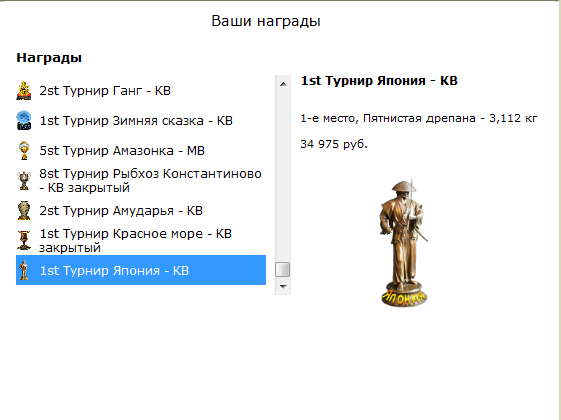Click '1-е место, Пятнистая дрепана - 3,112 кг'

point(419,118)
